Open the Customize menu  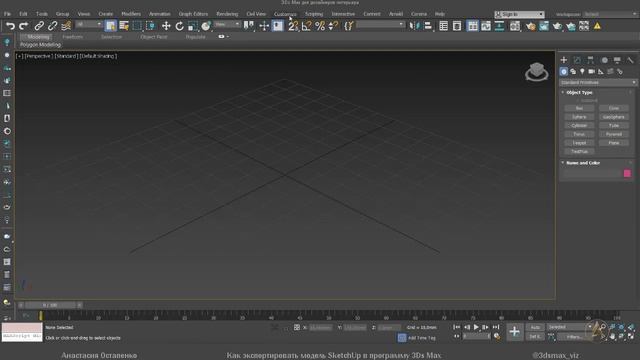tap(285, 14)
